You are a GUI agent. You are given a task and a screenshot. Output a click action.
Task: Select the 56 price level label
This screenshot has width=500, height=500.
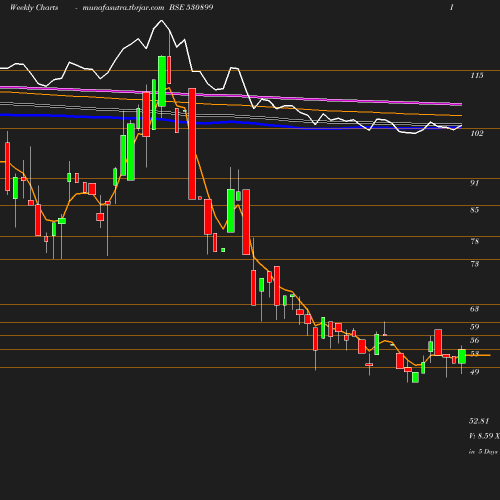pos(475,340)
